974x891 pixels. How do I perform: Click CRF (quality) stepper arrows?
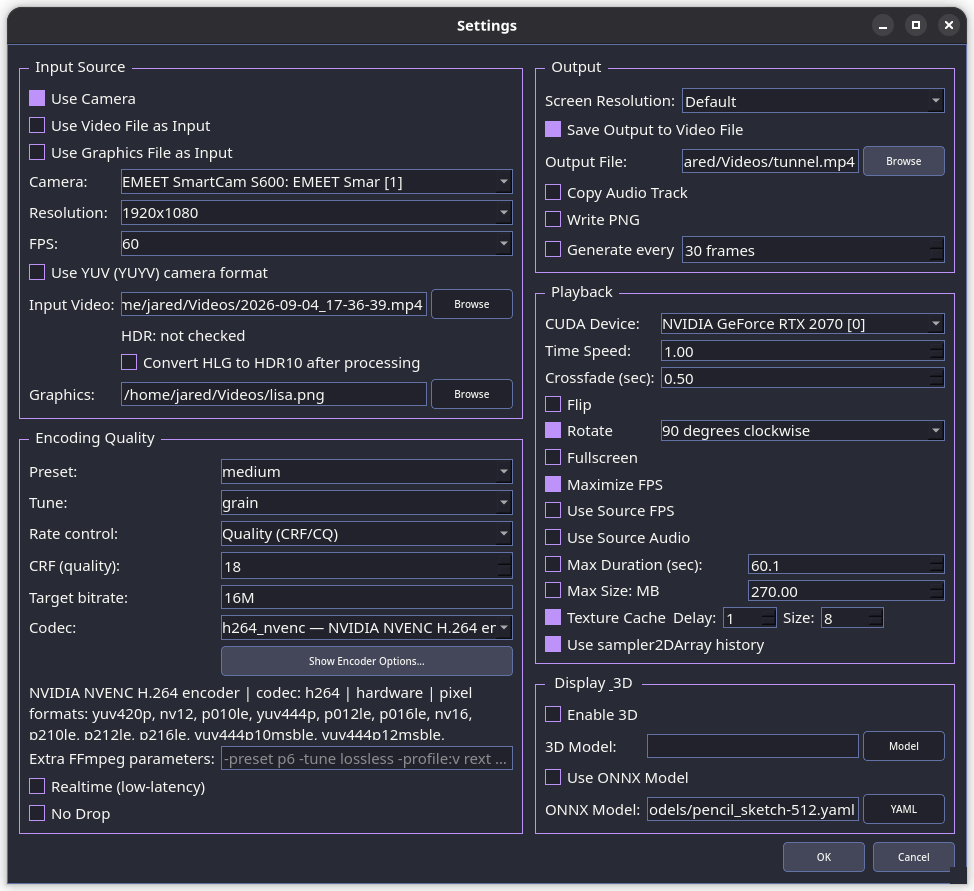tap(505, 566)
